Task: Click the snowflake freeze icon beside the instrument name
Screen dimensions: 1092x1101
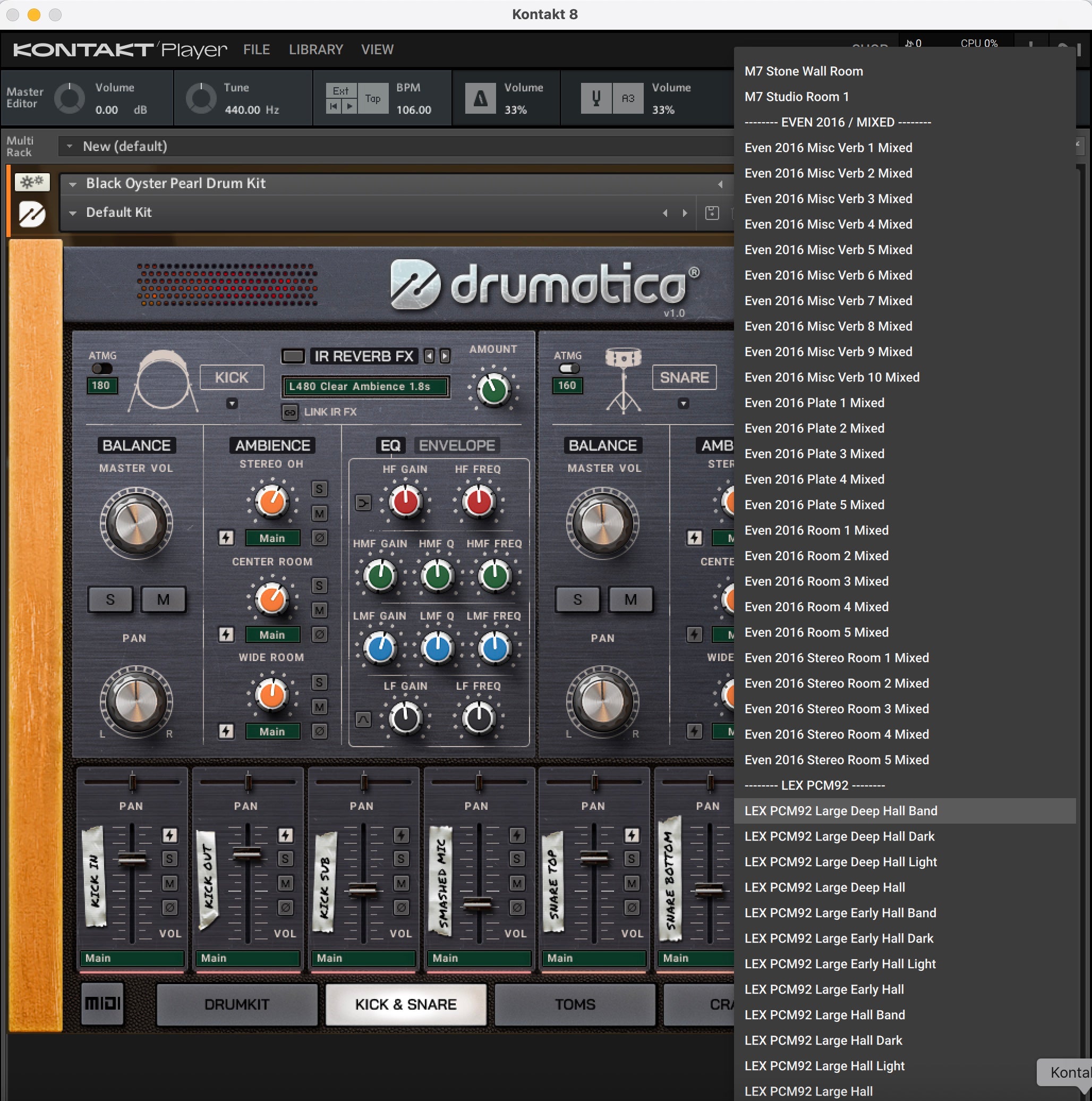Action: click(x=32, y=182)
